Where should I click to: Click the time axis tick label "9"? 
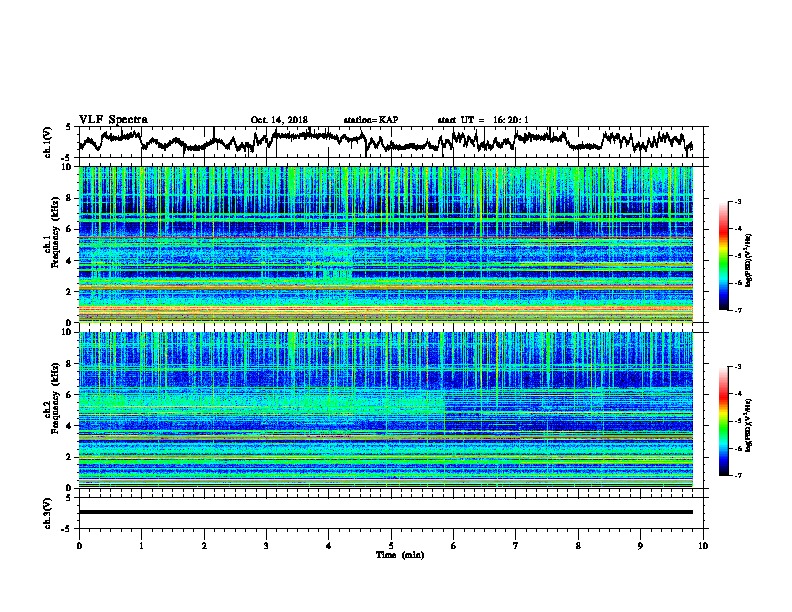coord(640,546)
